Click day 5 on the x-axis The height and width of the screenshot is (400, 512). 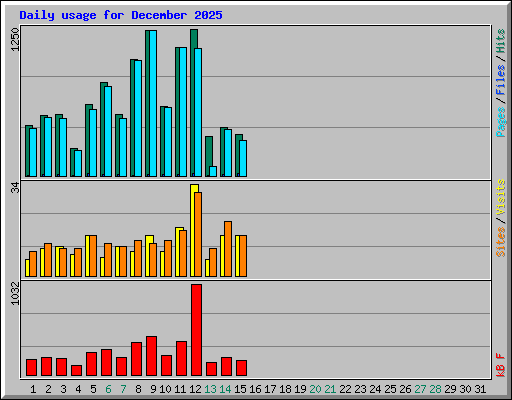[93, 389]
